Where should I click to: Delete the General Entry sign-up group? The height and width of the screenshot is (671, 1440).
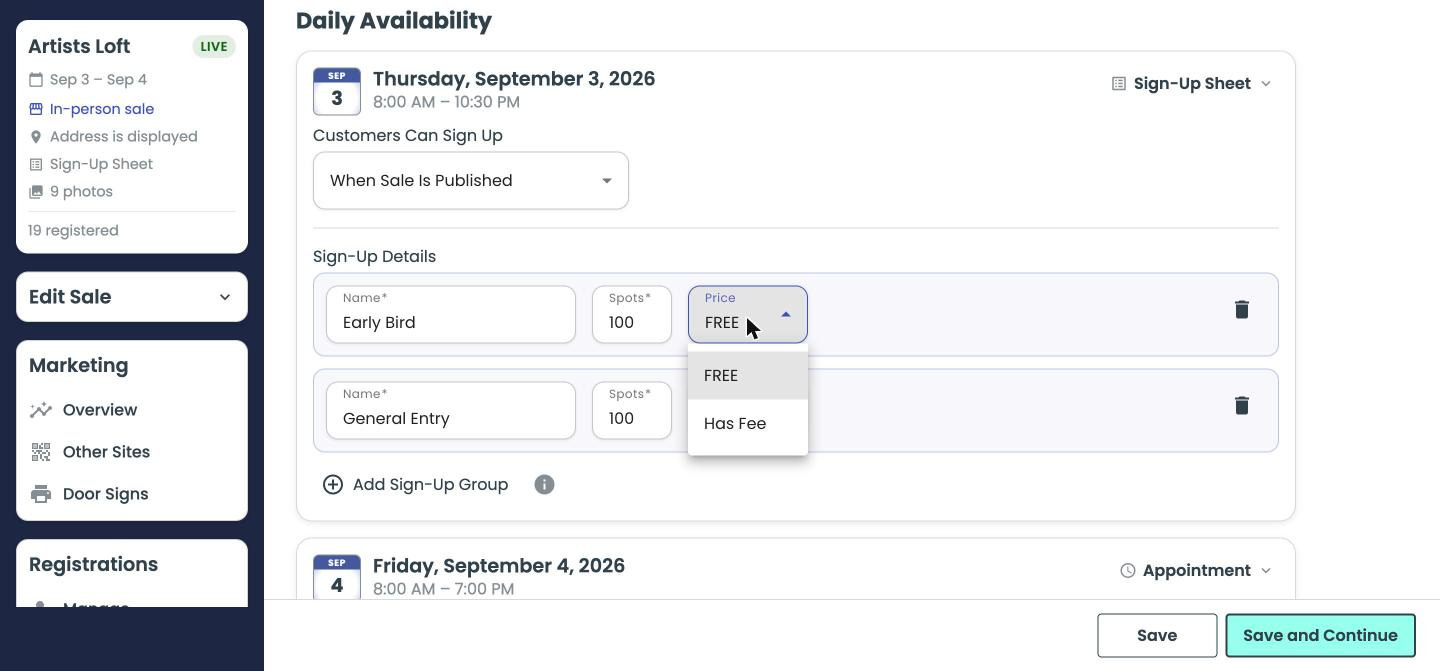(x=1241, y=406)
